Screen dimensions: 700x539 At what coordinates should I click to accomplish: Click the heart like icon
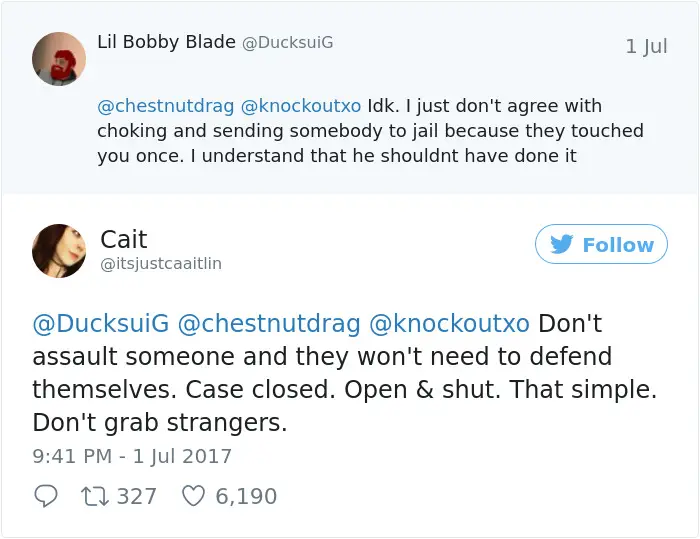point(194,496)
